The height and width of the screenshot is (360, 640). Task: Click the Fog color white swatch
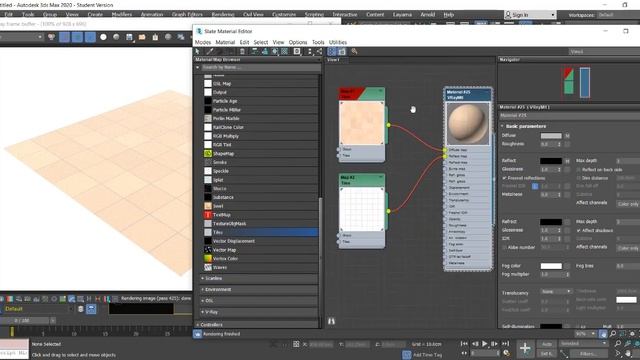coord(551,266)
